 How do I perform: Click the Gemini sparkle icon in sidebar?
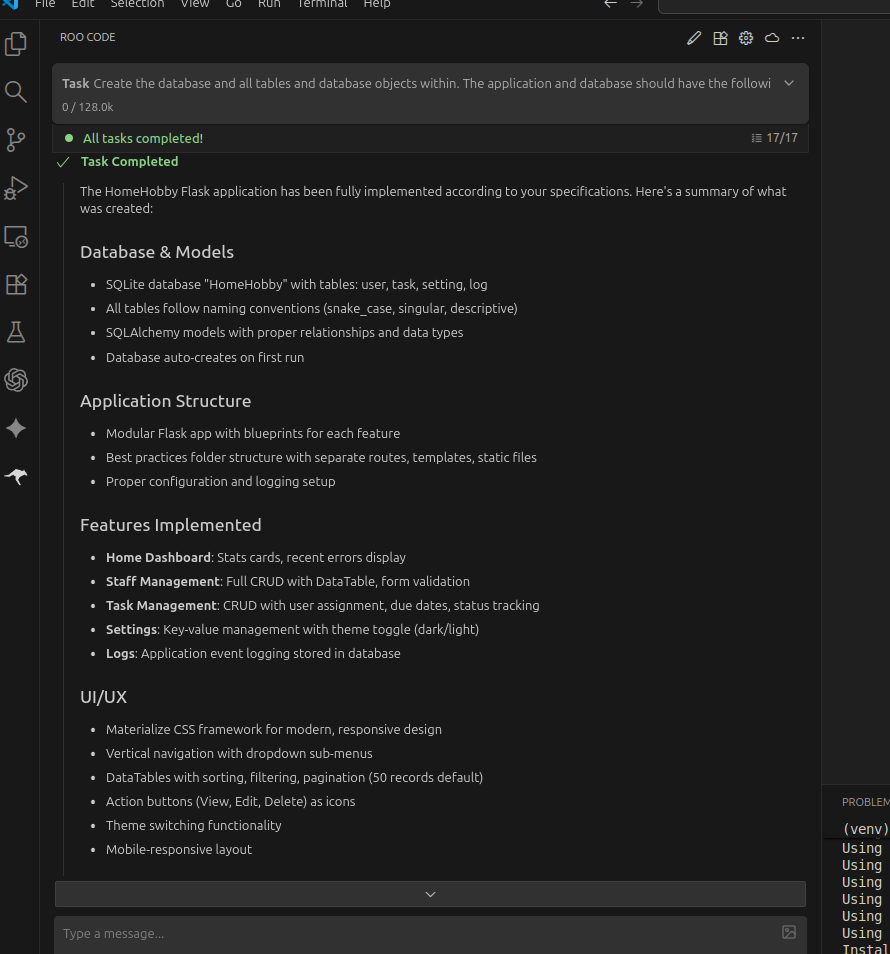pos(16,428)
